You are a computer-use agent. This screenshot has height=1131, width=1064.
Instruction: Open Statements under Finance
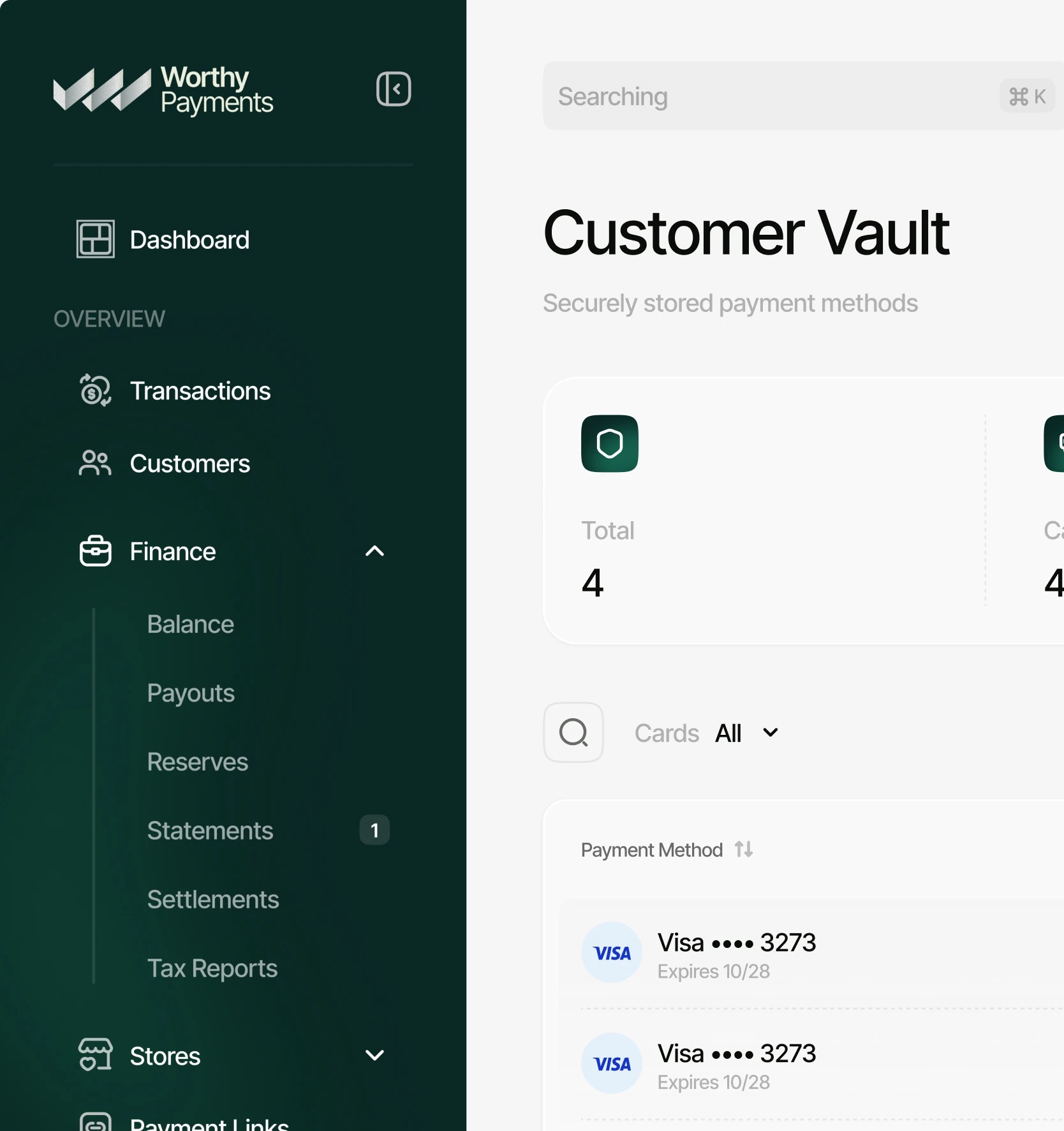point(210,831)
